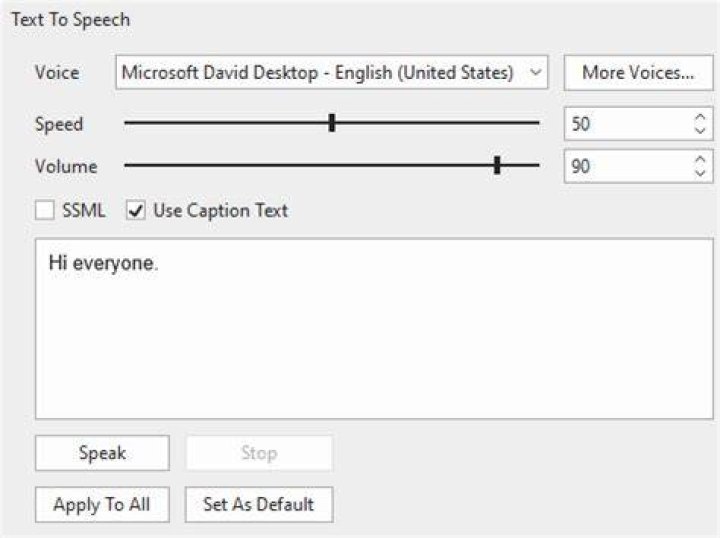Click the Volume label
Viewport: 720px width, 538px height.
click(66, 166)
